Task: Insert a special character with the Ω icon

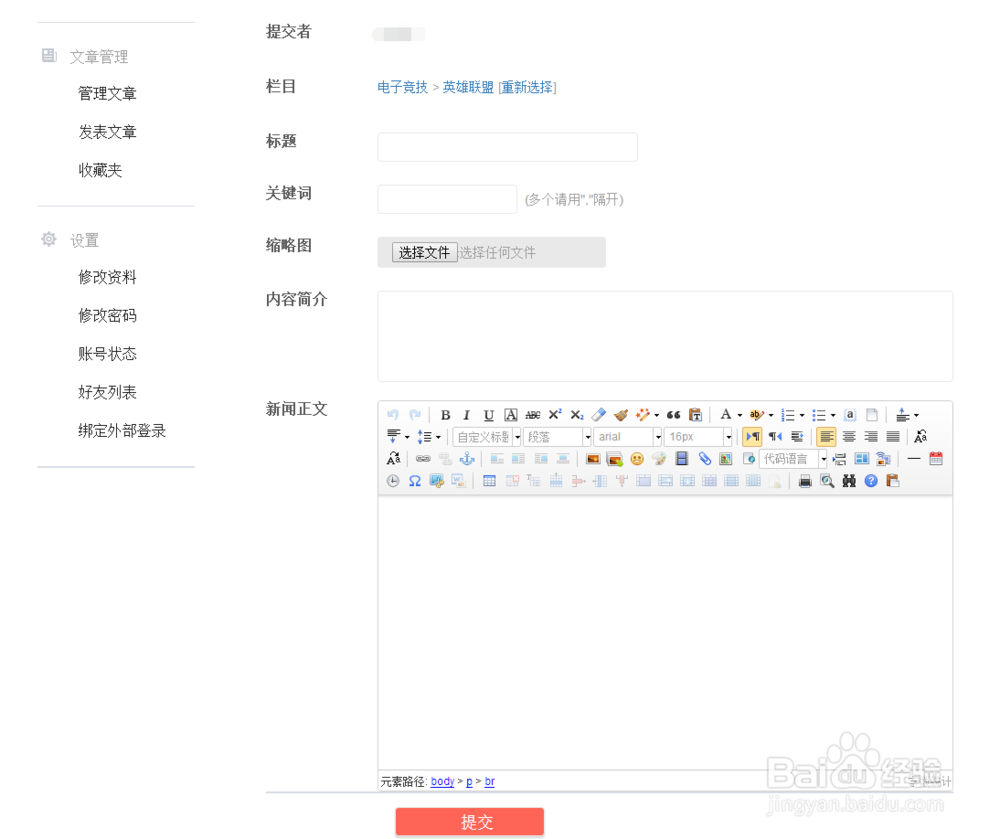Action: 414,480
